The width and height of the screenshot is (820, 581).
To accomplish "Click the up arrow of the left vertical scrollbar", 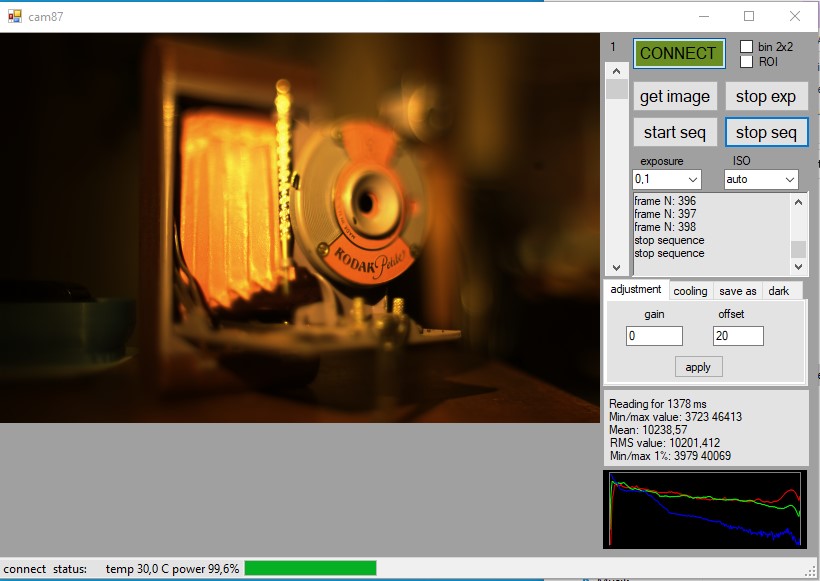I will point(617,71).
